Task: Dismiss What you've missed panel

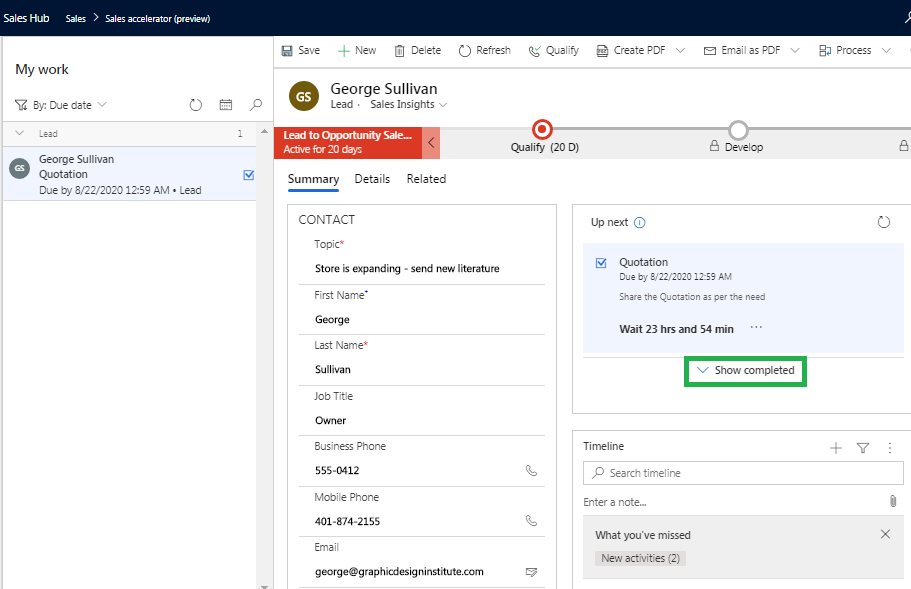Action: tap(885, 534)
